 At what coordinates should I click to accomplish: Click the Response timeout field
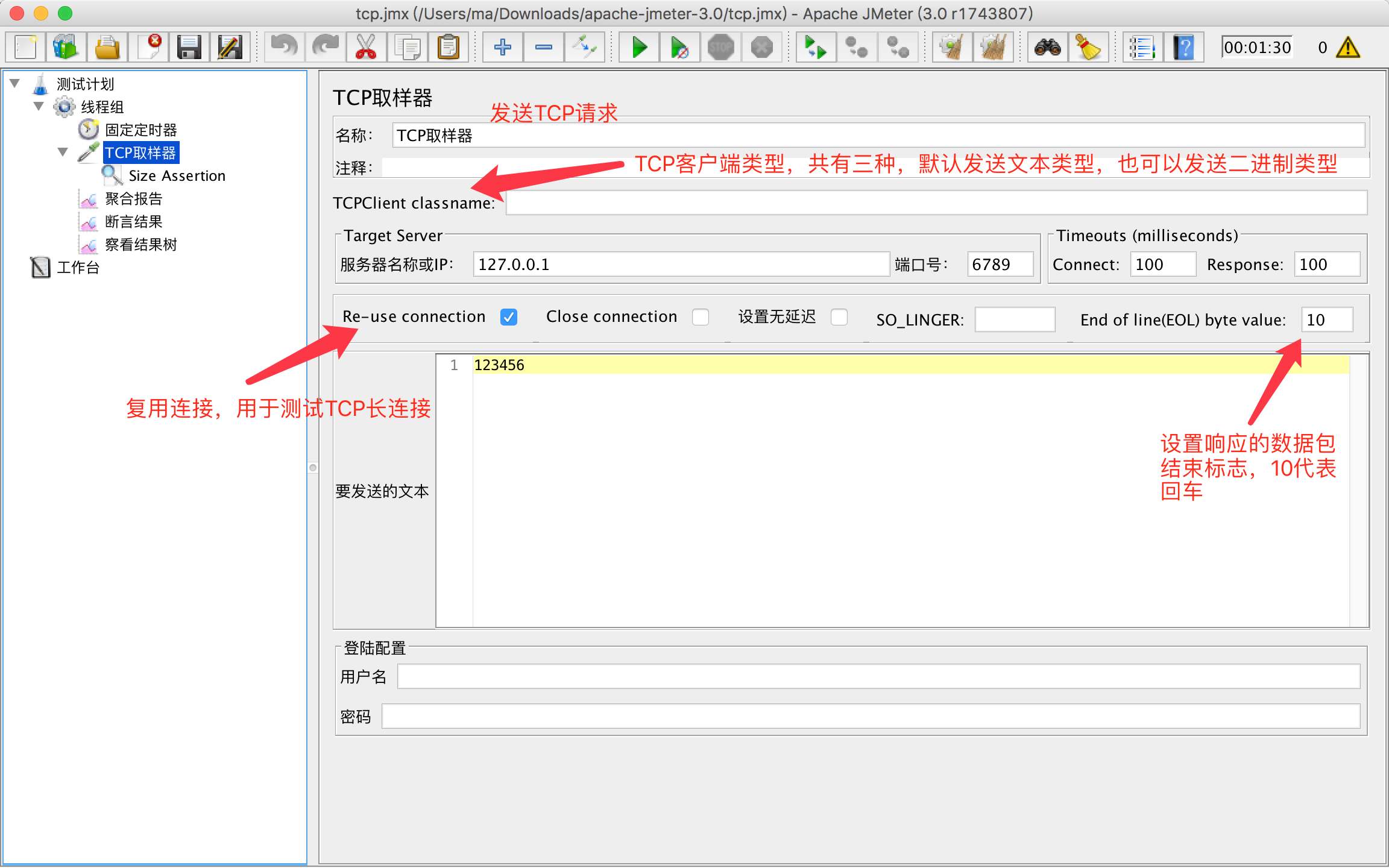click(x=1327, y=264)
